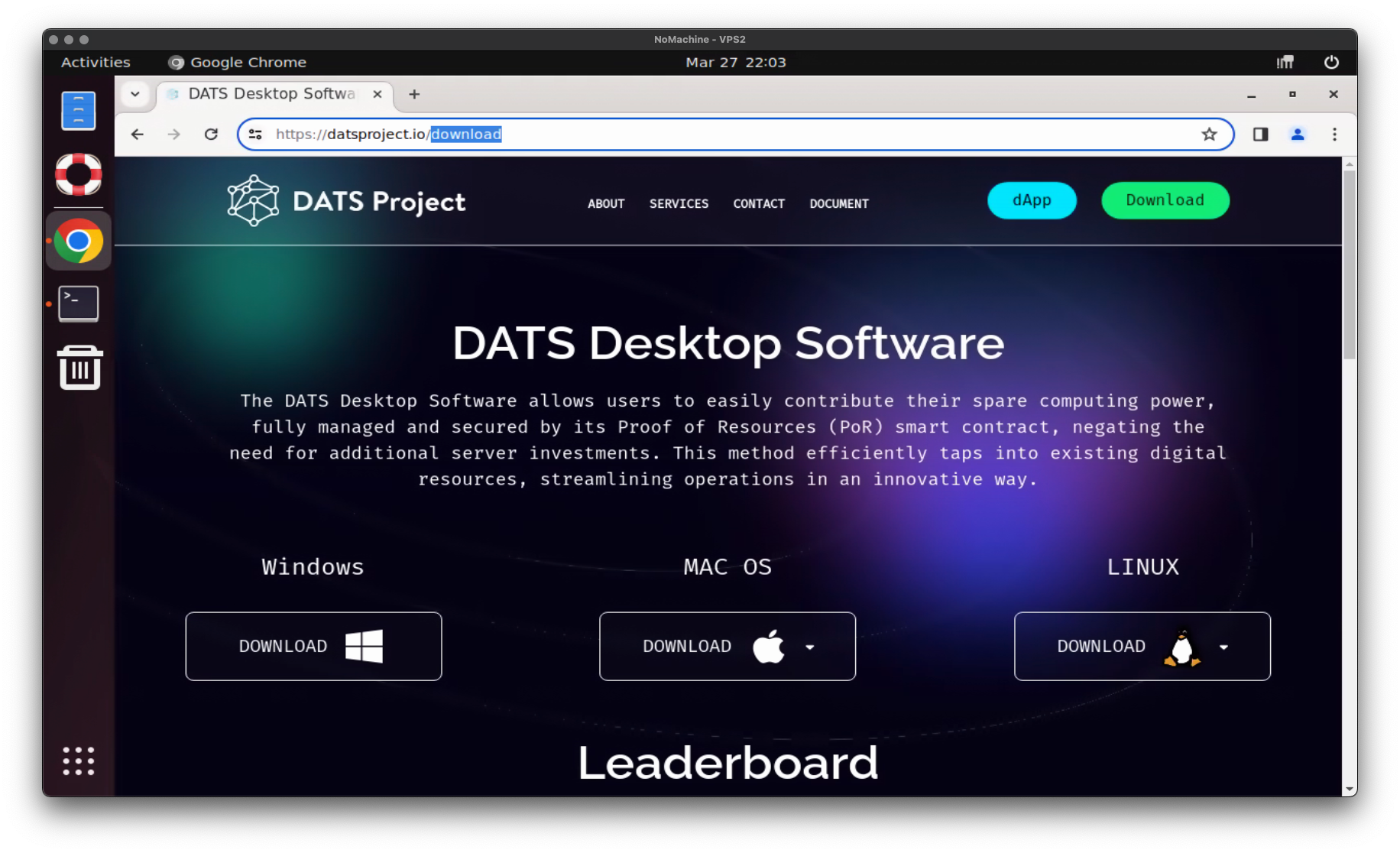
Task: View site information icon in address bar
Action: tap(255, 135)
